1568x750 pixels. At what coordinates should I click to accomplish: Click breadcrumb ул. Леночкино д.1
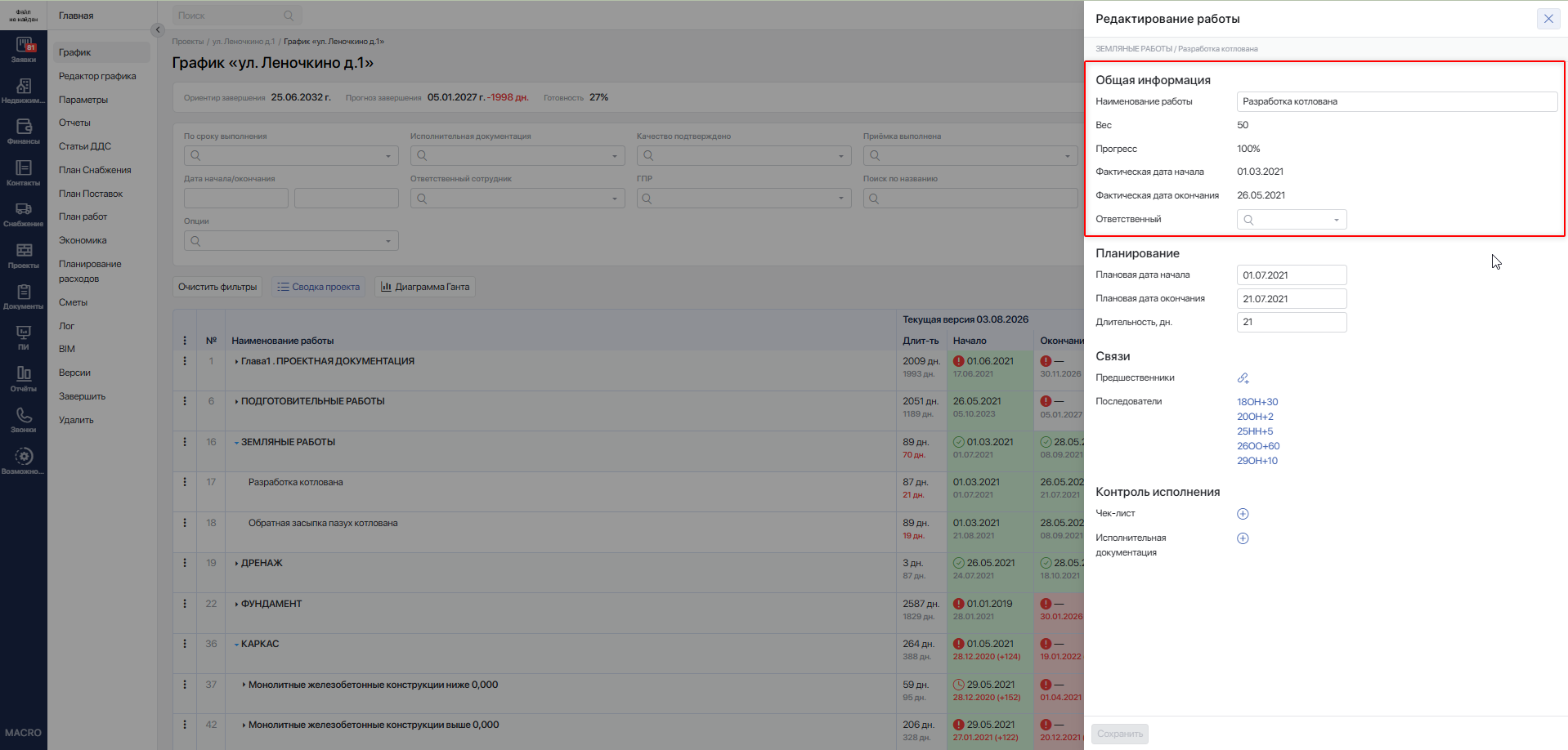[244, 42]
